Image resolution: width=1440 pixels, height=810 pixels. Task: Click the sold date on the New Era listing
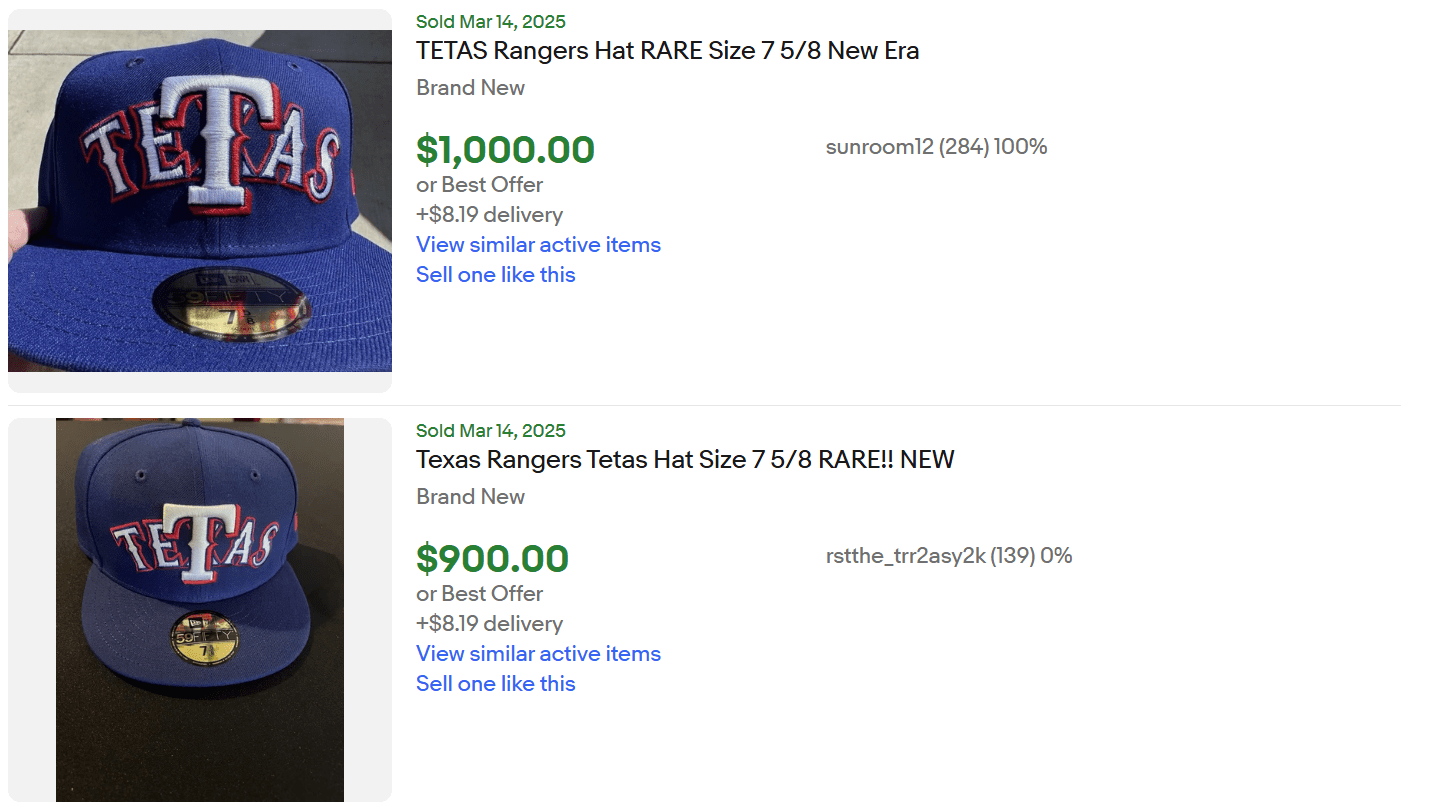click(x=490, y=22)
